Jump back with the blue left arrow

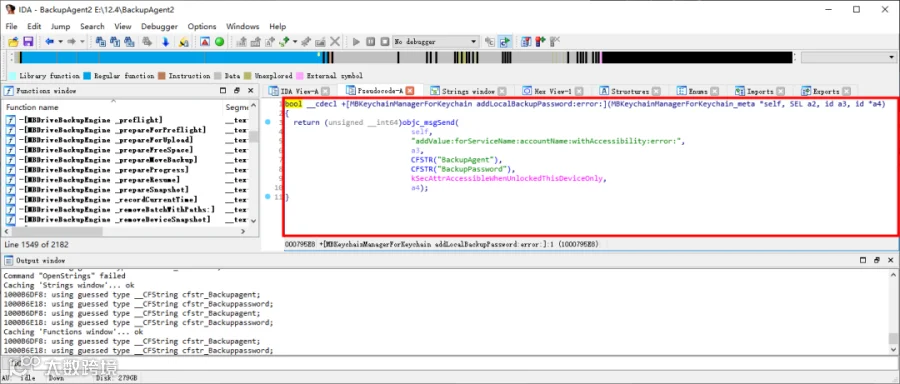(49, 42)
